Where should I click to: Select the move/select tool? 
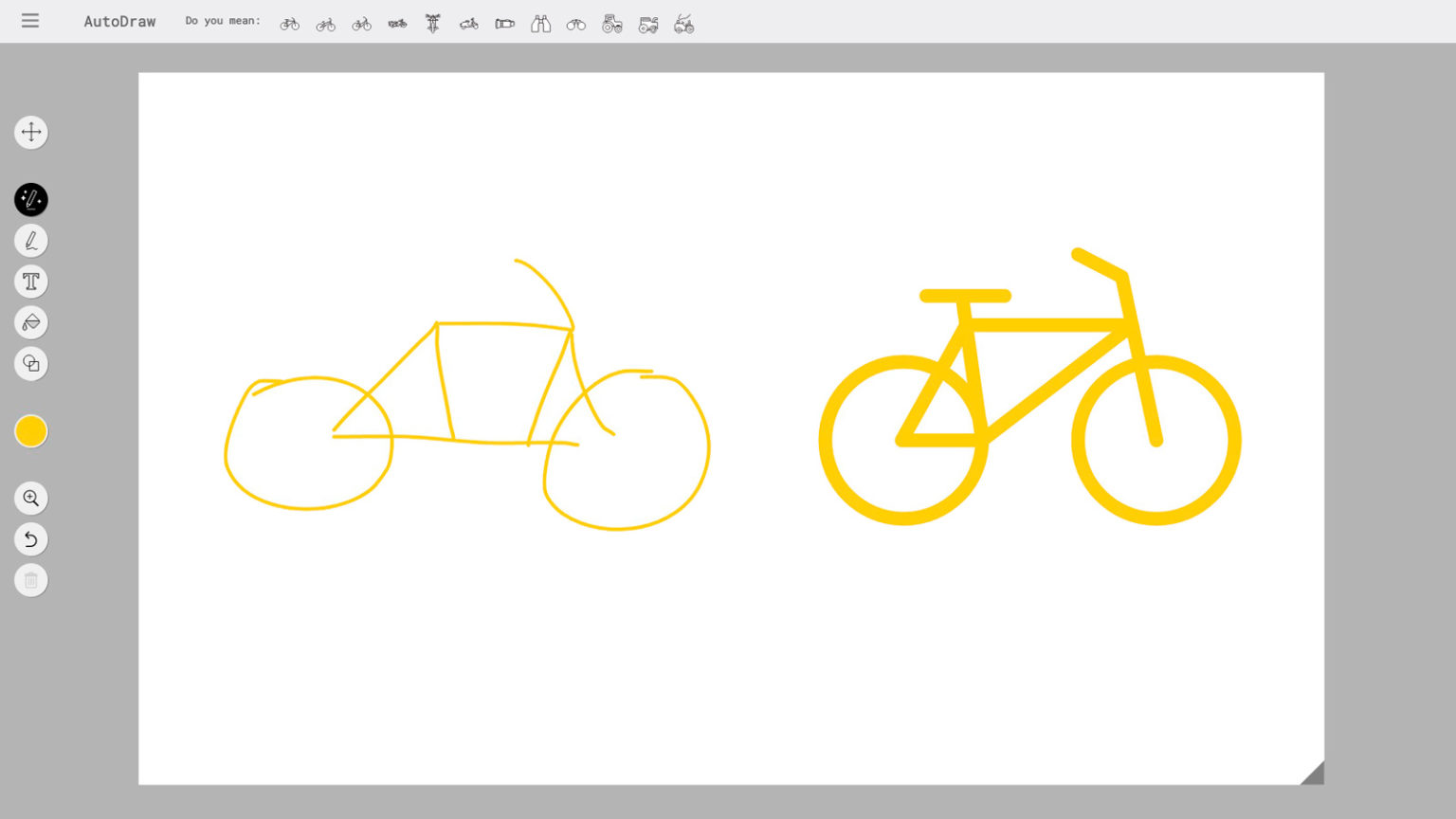pyautogui.click(x=31, y=132)
